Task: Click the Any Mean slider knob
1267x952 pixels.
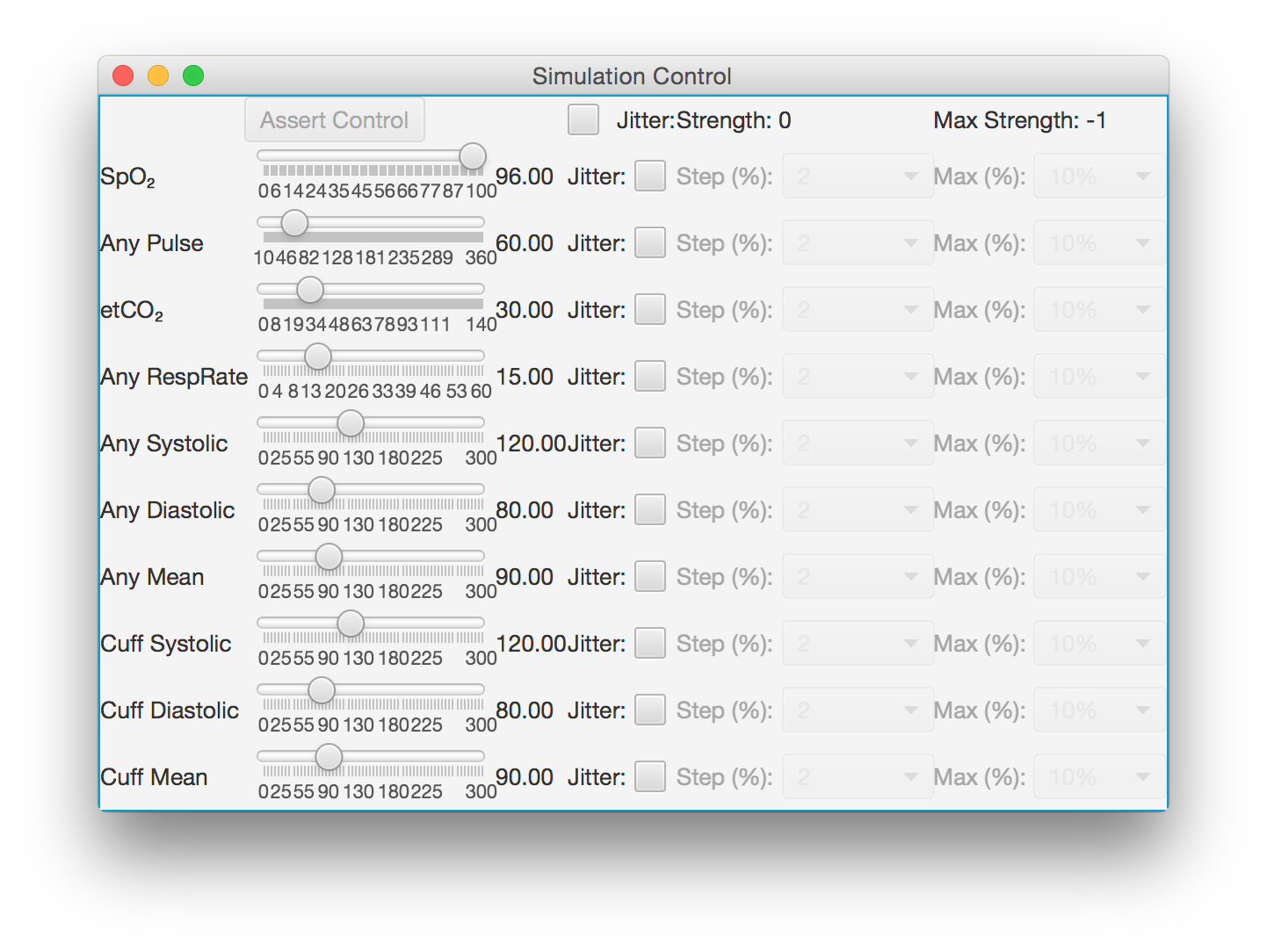Action: point(329,557)
